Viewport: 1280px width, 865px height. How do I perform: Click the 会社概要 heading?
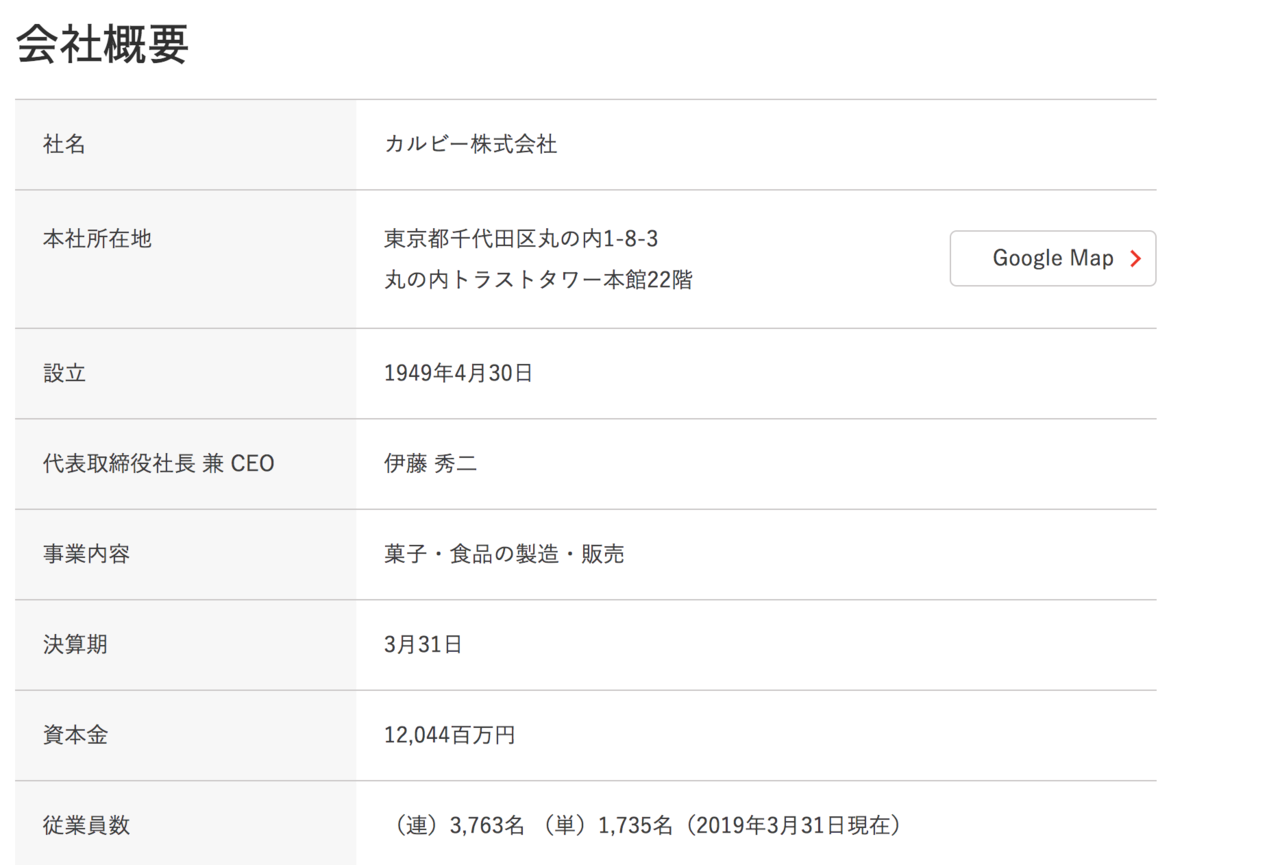pyautogui.click(x=102, y=43)
